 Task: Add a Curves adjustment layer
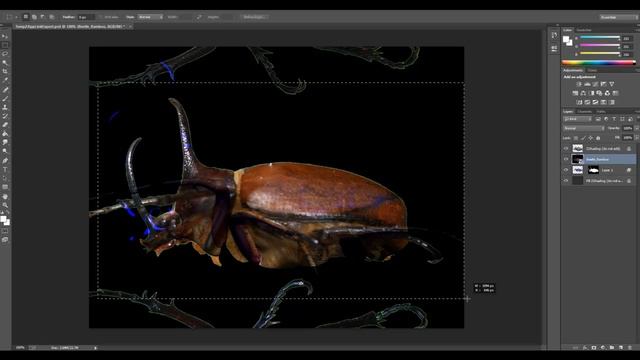pyautogui.click(x=595, y=84)
